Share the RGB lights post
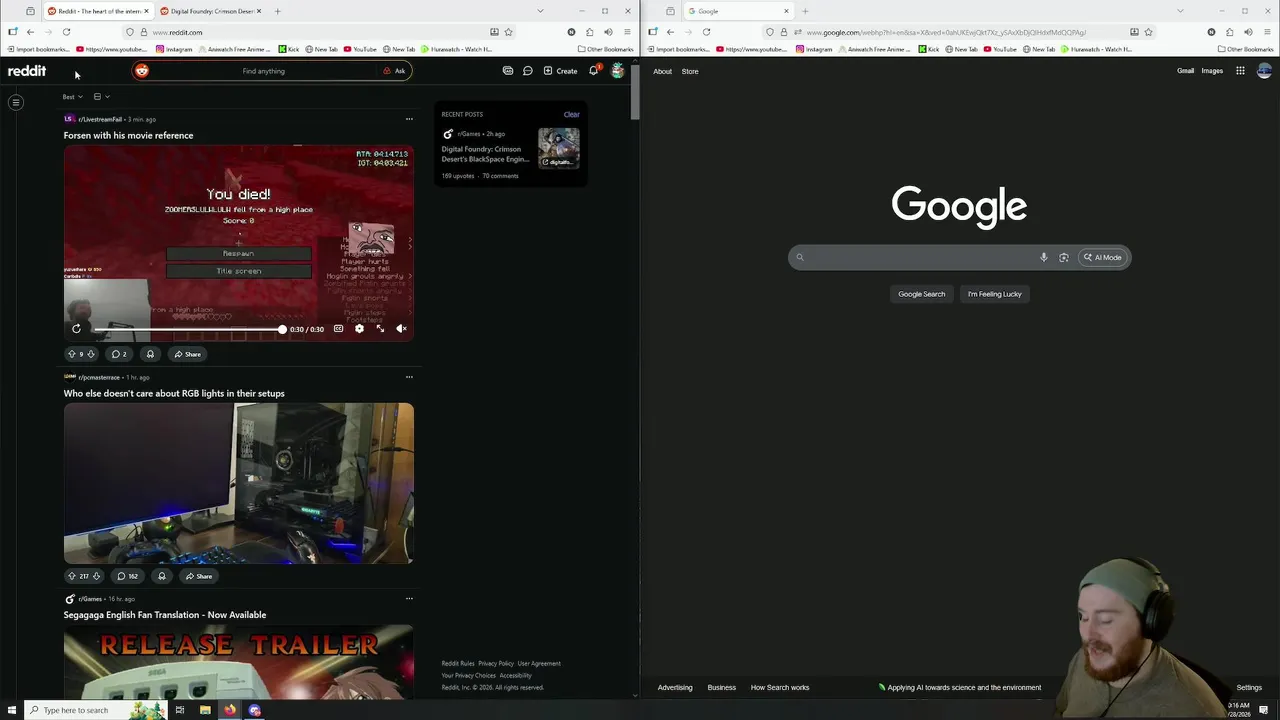The image size is (1280, 720). tap(198, 576)
